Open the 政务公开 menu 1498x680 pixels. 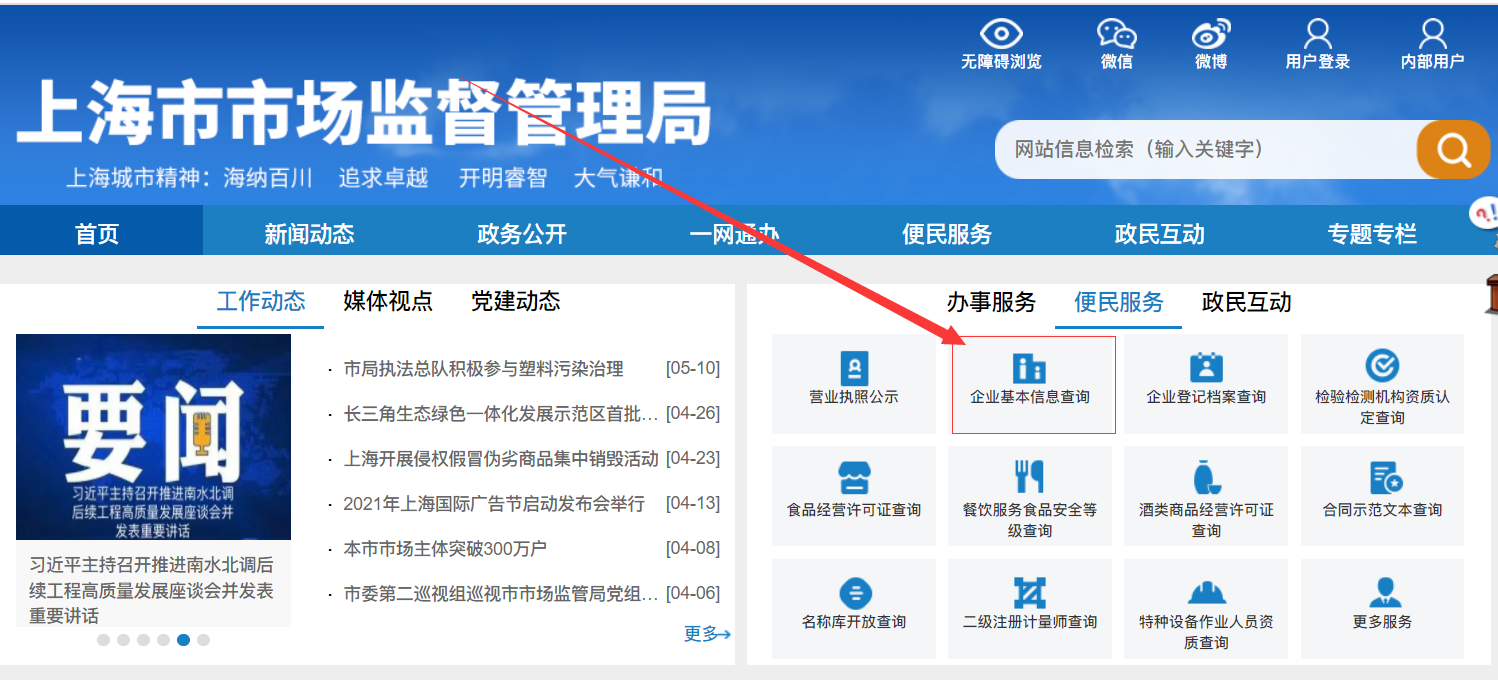516,231
